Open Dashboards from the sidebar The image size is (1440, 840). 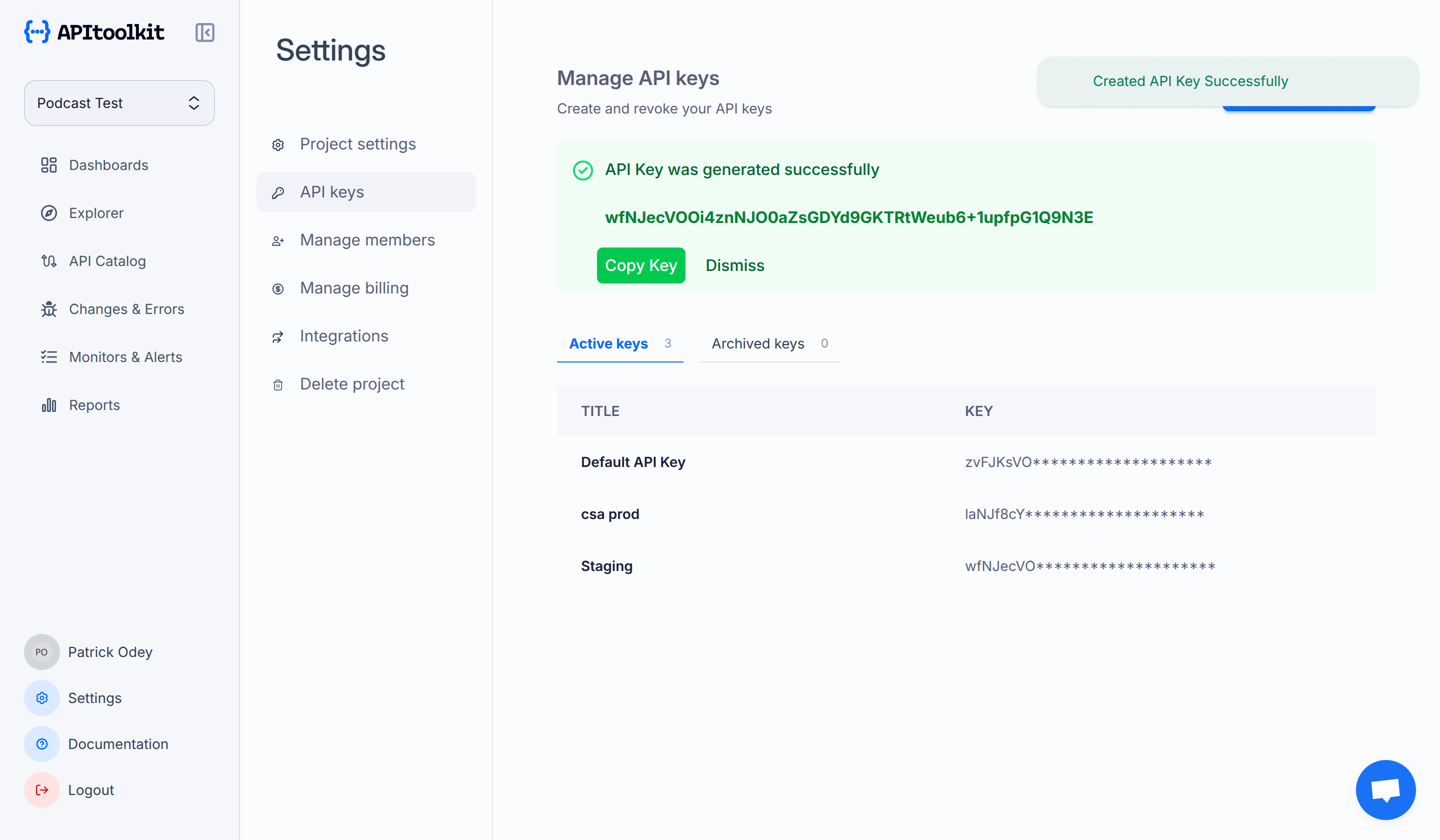click(x=108, y=164)
